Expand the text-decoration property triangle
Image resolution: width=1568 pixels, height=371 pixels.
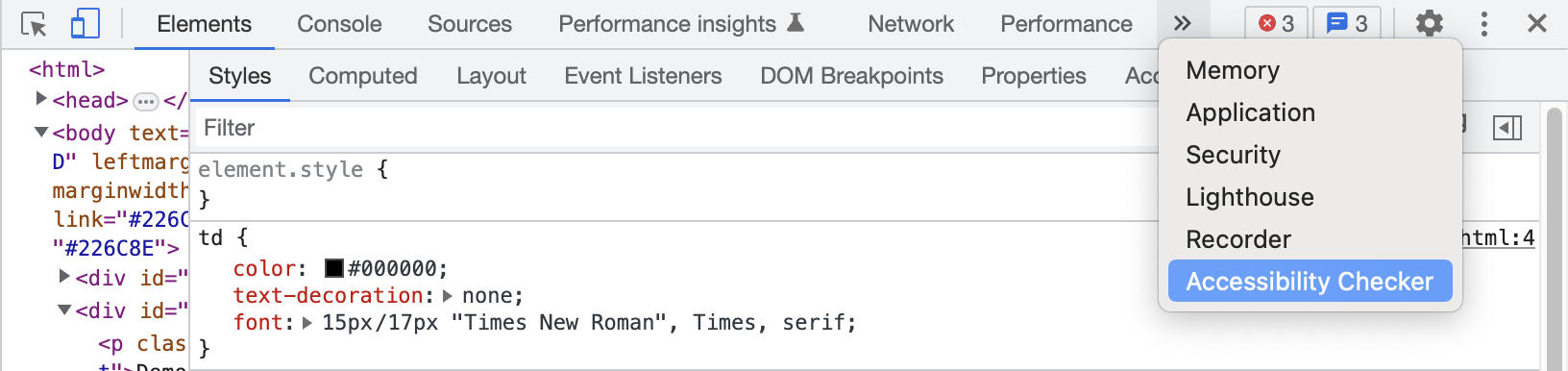click(448, 296)
